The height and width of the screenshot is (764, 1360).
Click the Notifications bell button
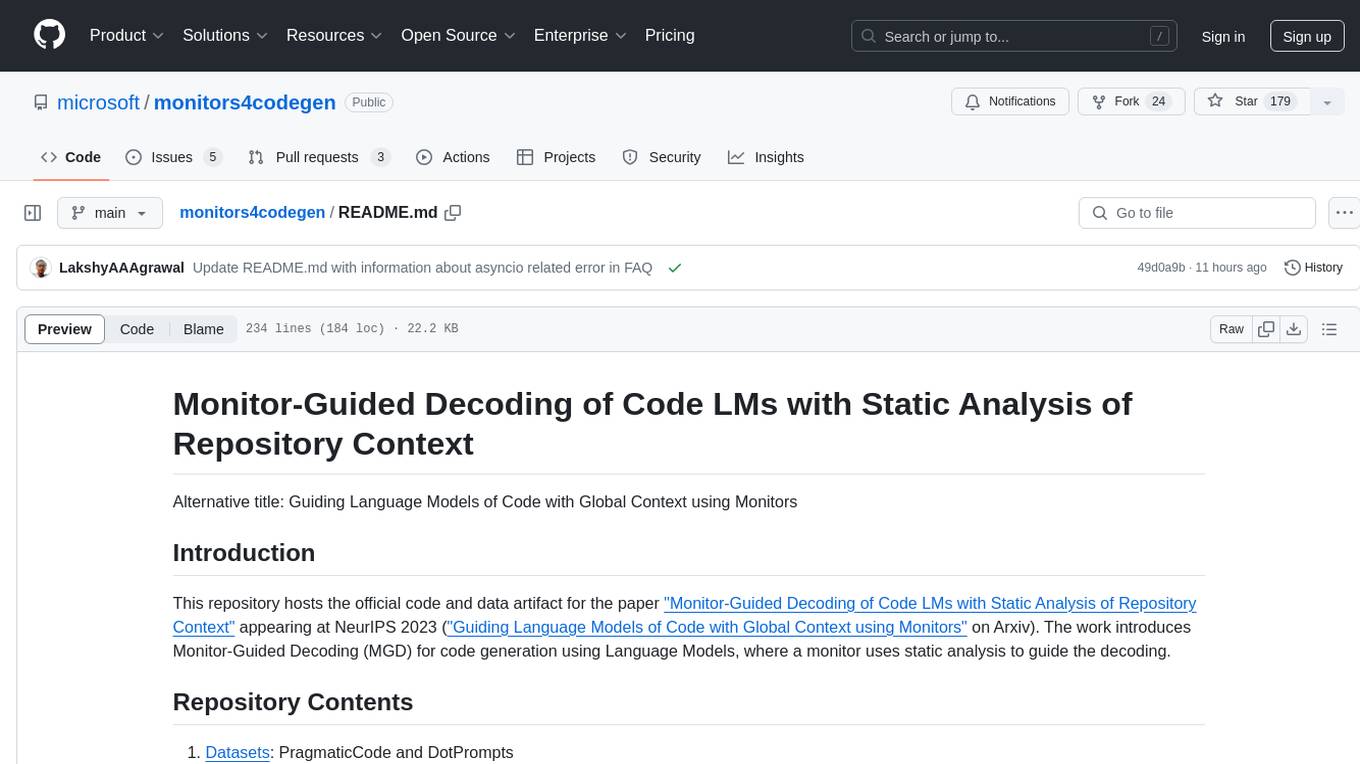[1010, 102]
